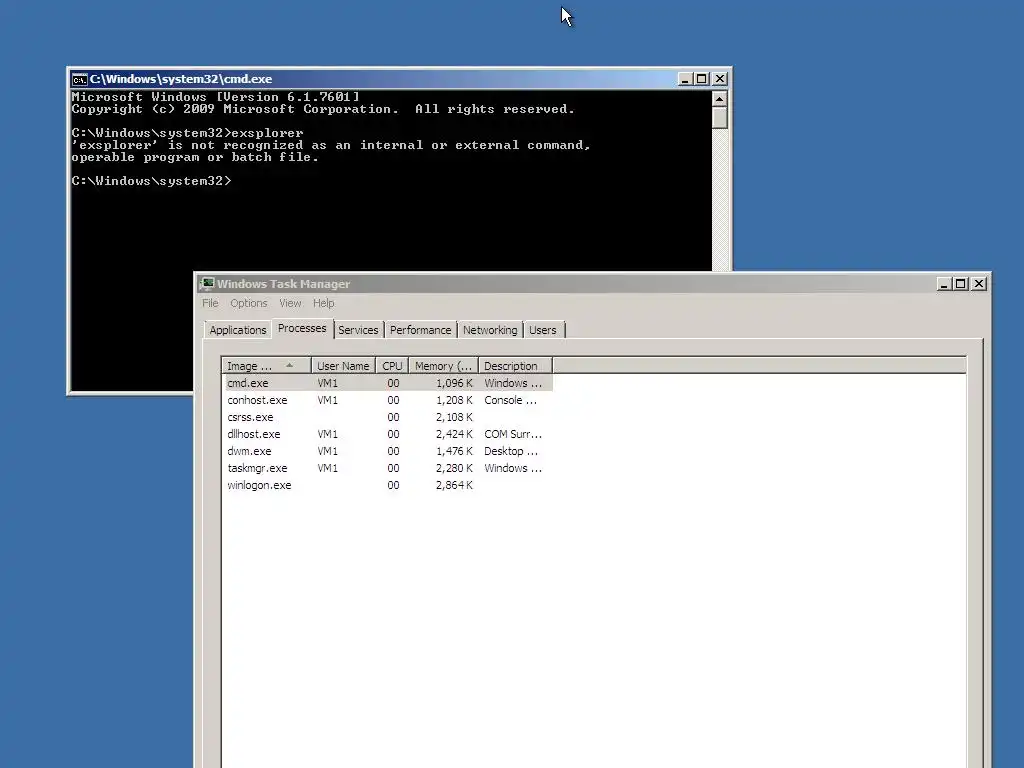Click the Console ... description cell

(510, 400)
